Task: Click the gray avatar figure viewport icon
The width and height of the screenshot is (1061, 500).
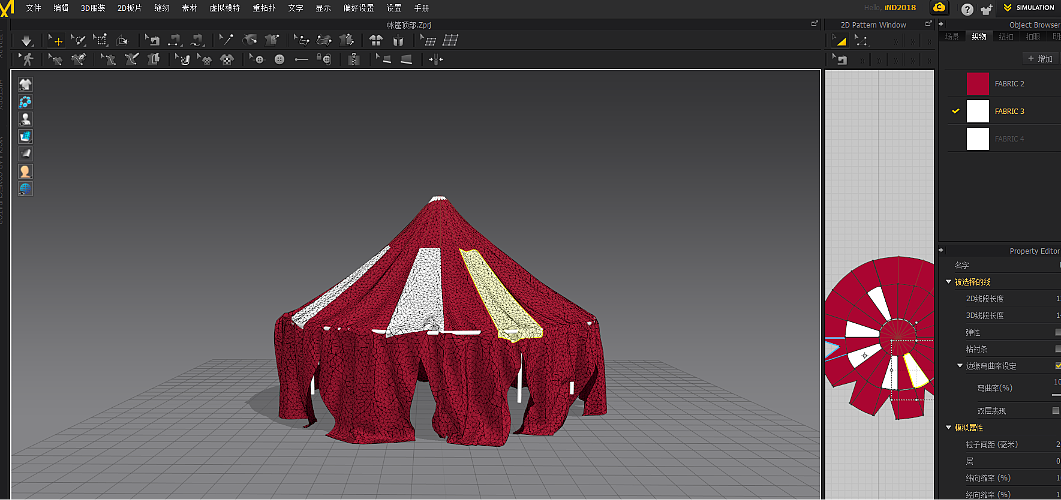Action: click(26, 119)
